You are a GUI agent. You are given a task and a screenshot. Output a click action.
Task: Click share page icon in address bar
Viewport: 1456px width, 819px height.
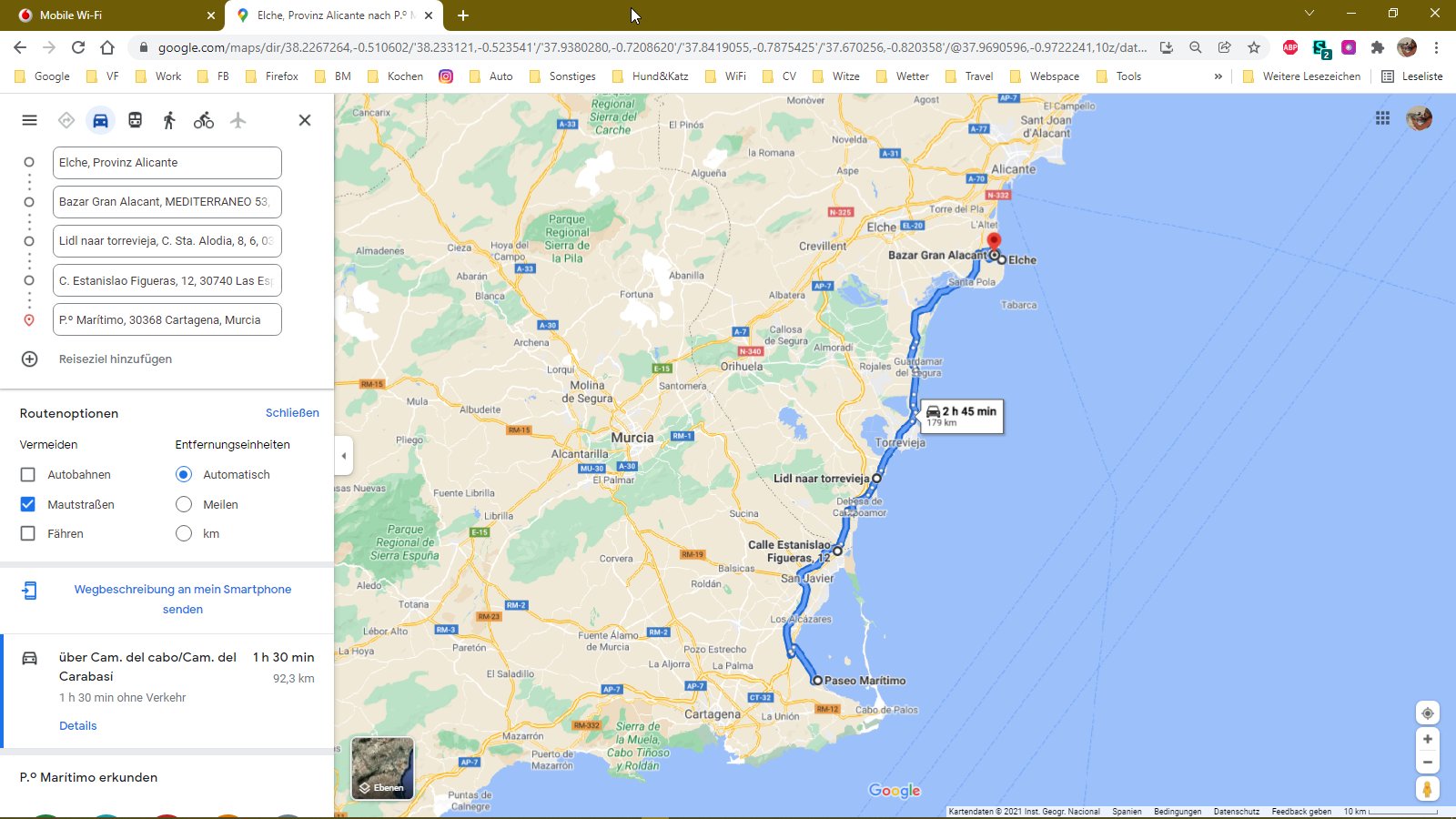tap(1225, 47)
